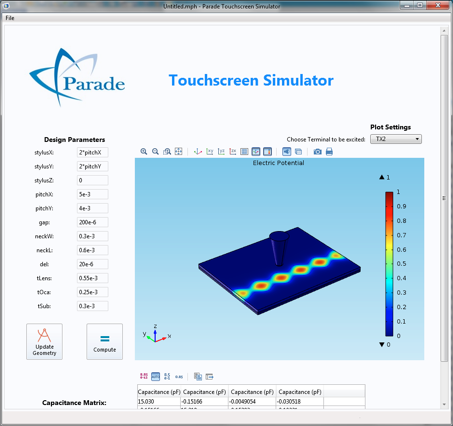Toggle the color legend display button
The width and height of the screenshot is (453, 426).
(x=267, y=152)
